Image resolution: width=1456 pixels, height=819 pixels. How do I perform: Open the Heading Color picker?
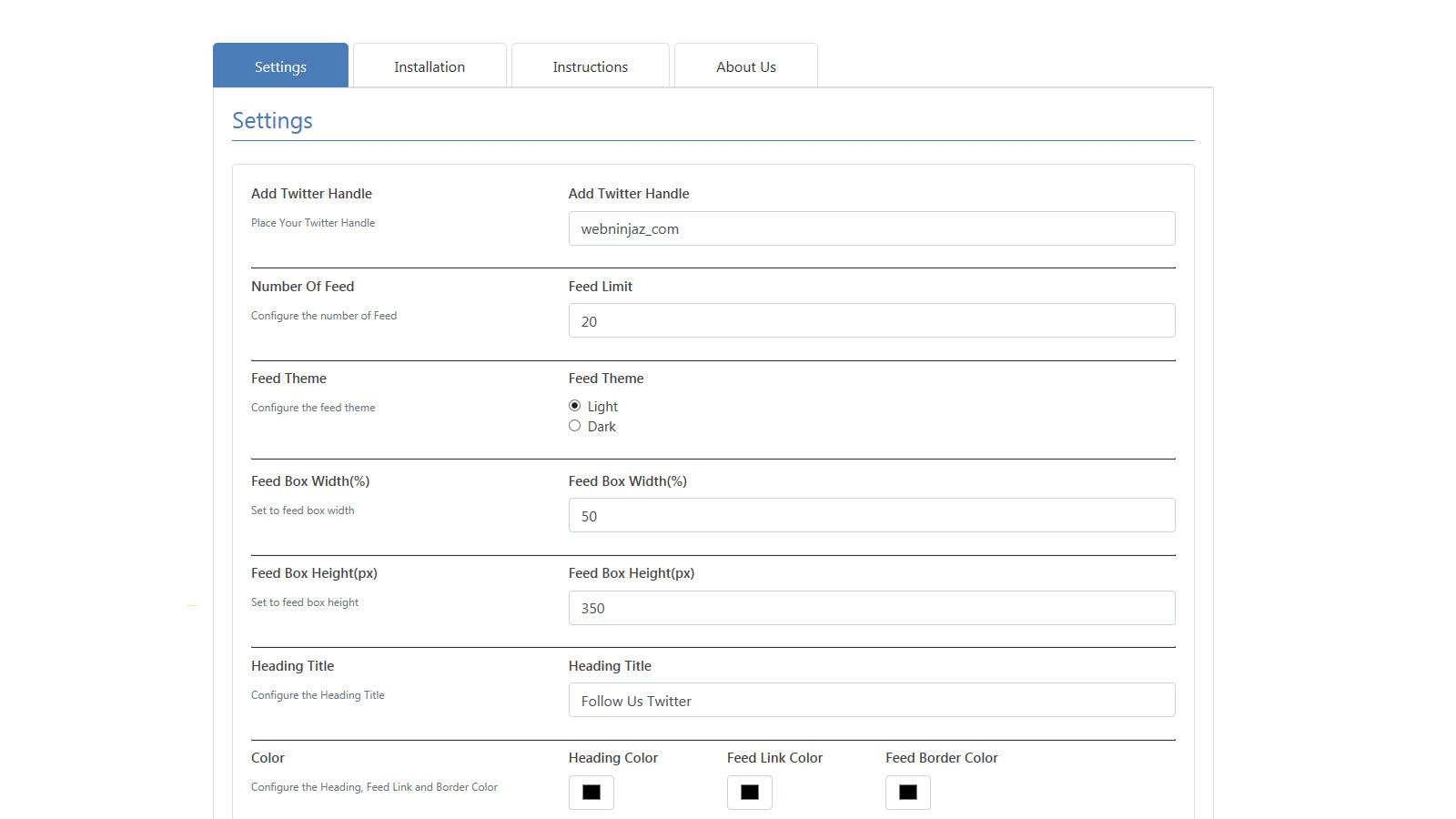click(x=591, y=792)
